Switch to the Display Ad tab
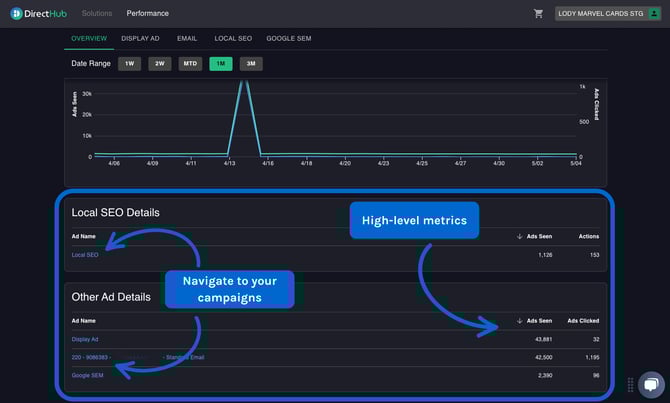The width and height of the screenshot is (670, 403). pyautogui.click(x=140, y=38)
